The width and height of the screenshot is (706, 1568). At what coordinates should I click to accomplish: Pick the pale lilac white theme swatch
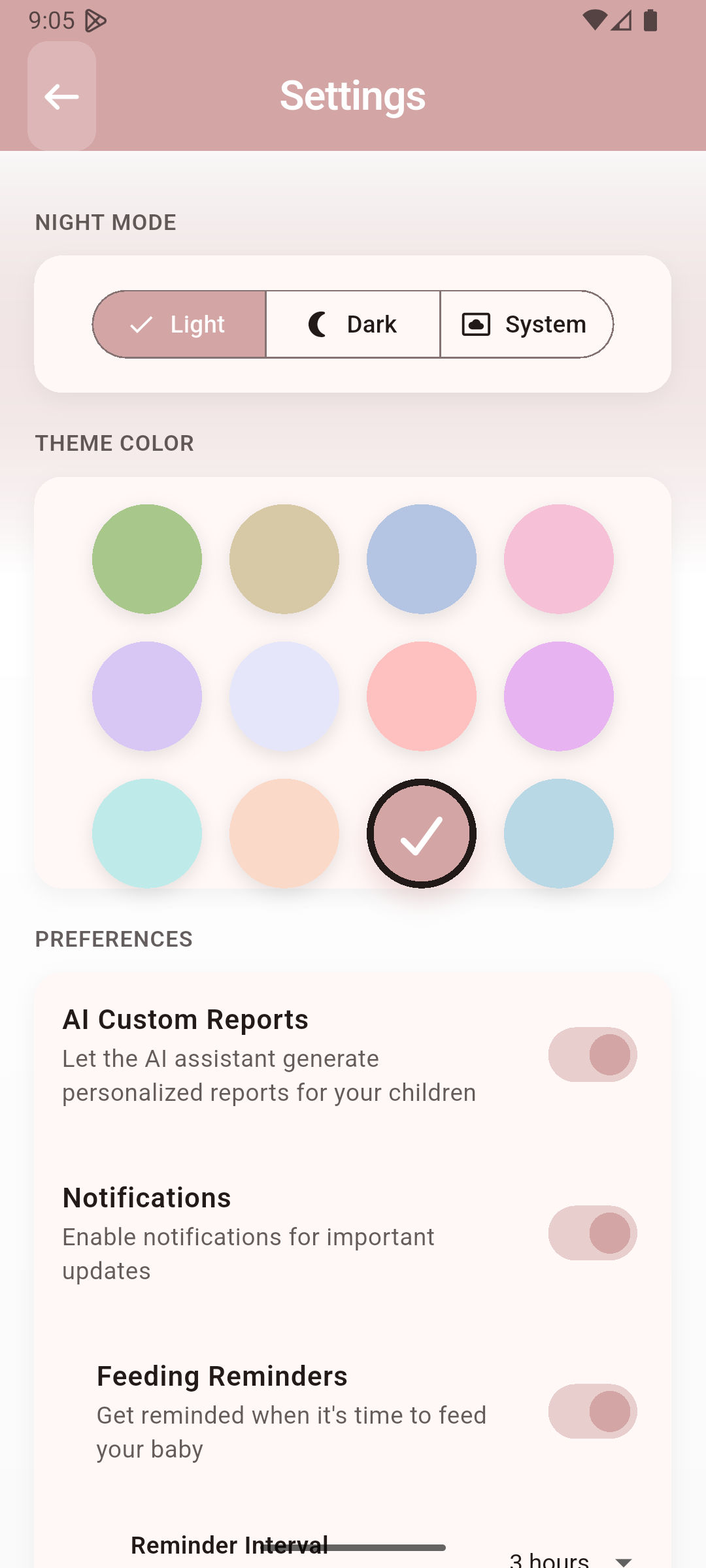(284, 696)
